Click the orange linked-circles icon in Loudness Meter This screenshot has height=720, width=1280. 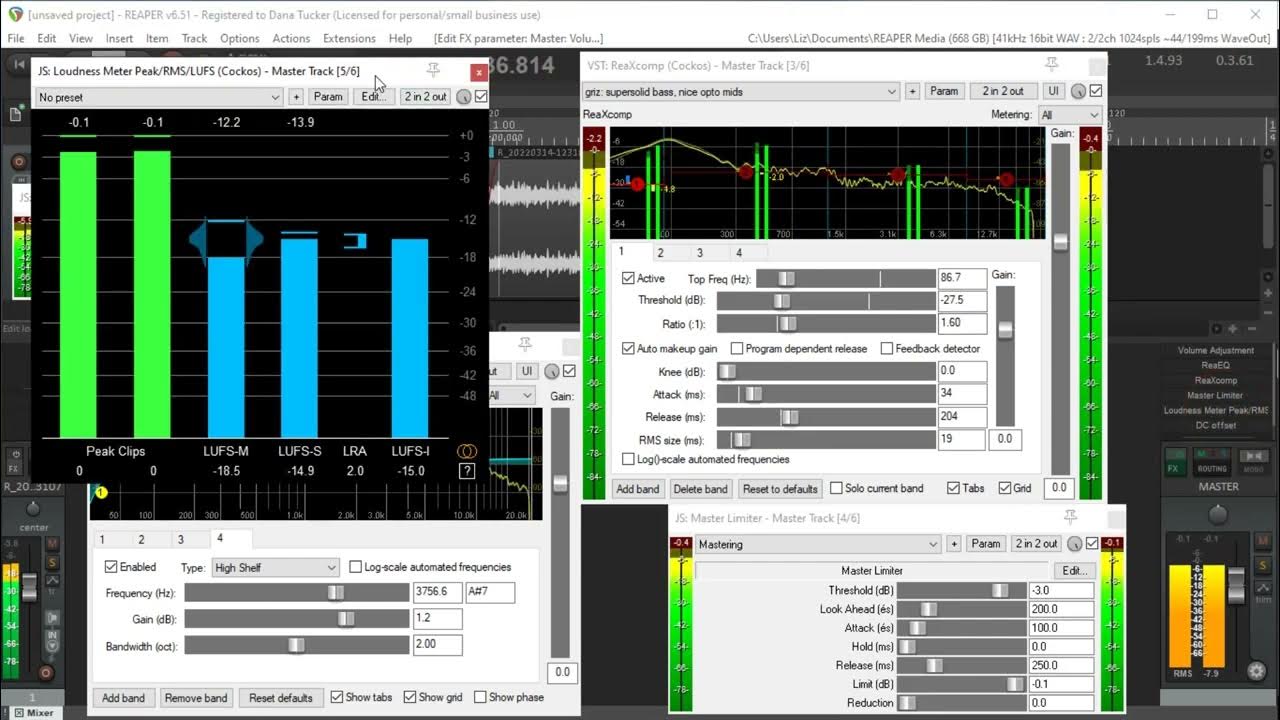click(x=466, y=451)
